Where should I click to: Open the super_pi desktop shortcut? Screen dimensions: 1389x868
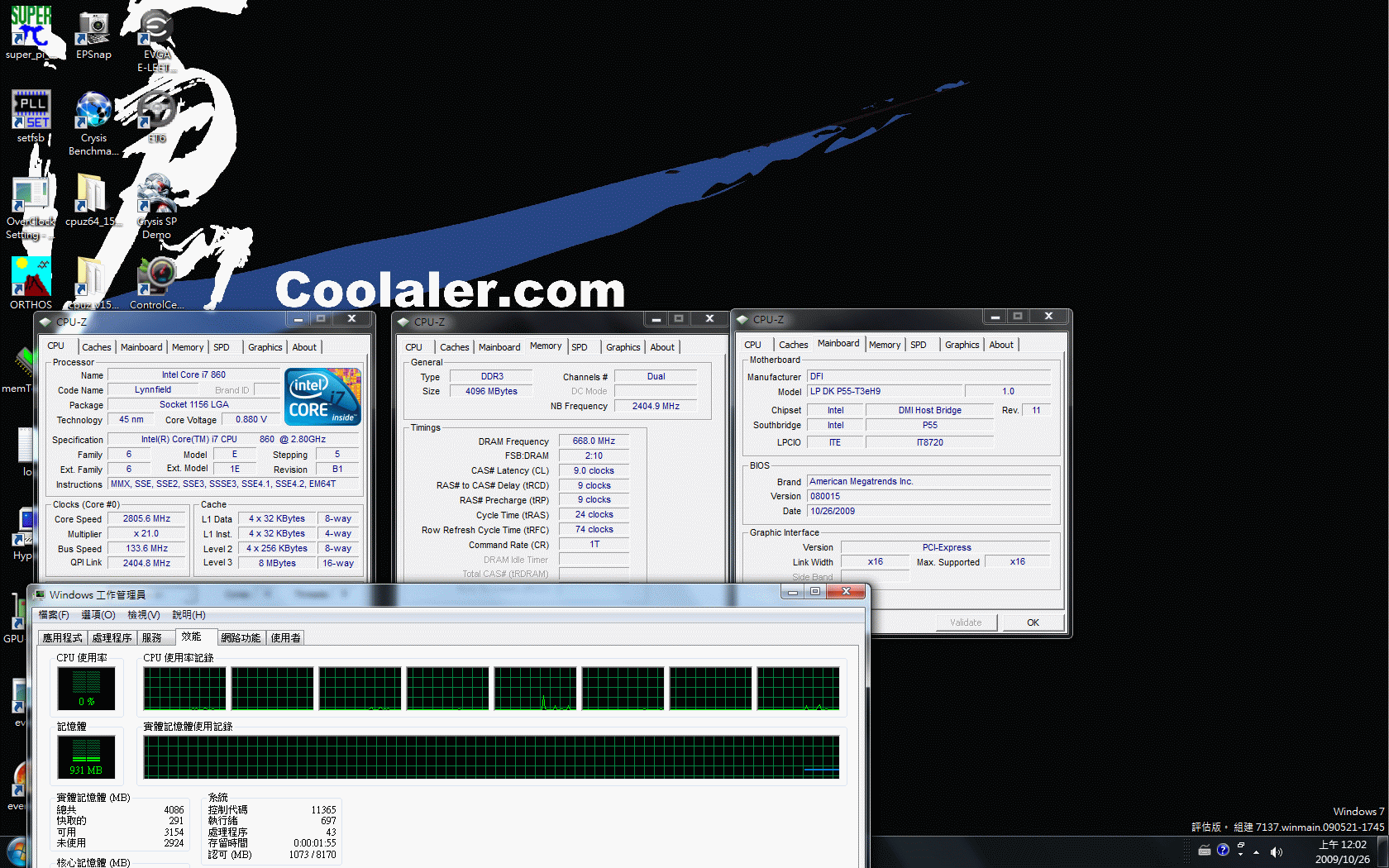coord(31,33)
